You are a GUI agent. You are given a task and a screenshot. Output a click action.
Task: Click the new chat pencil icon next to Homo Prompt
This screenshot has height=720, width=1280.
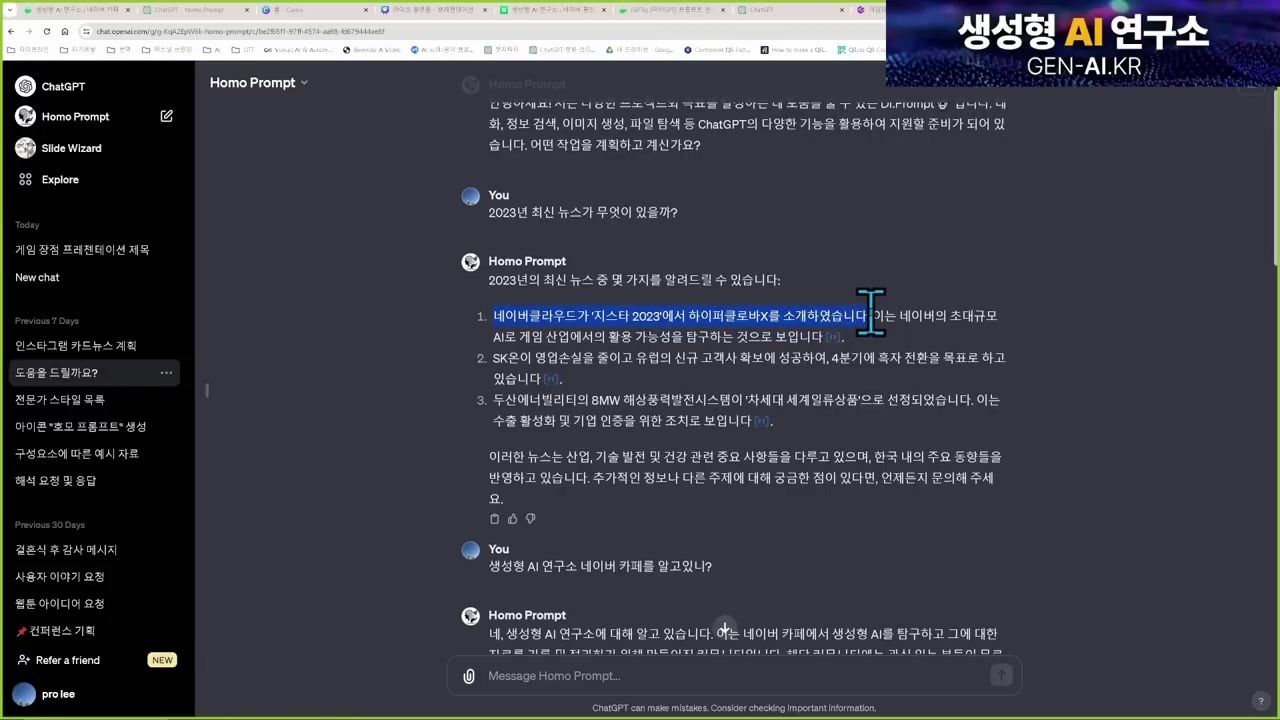pyautogui.click(x=166, y=116)
